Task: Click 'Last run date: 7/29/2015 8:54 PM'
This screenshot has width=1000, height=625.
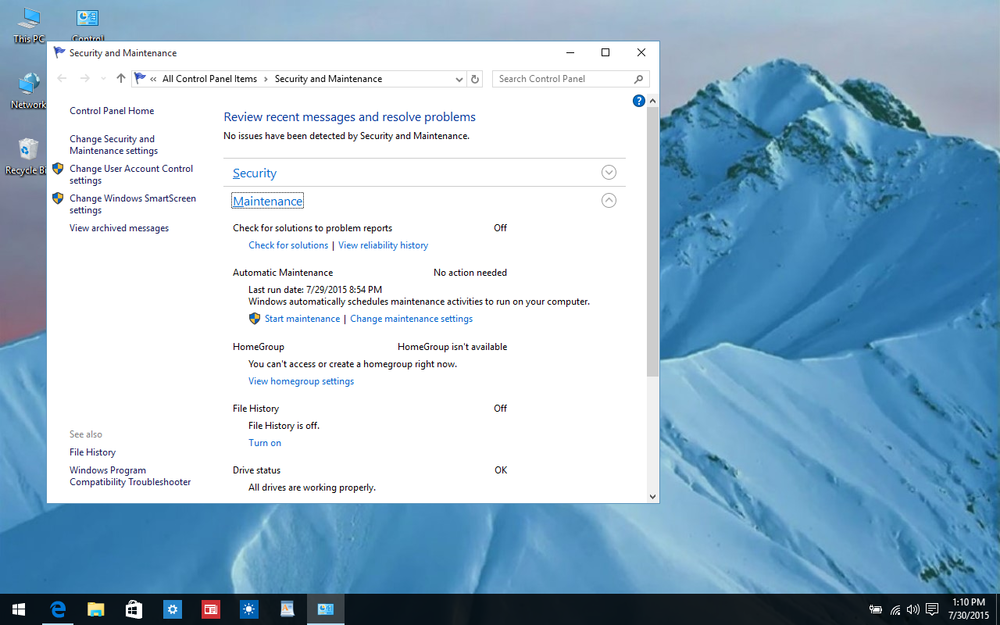Action: pos(315,290)
